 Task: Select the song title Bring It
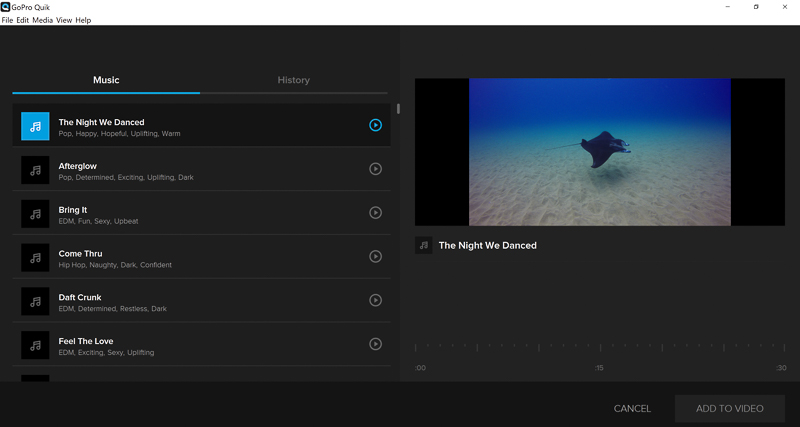(x=73, y=210)
